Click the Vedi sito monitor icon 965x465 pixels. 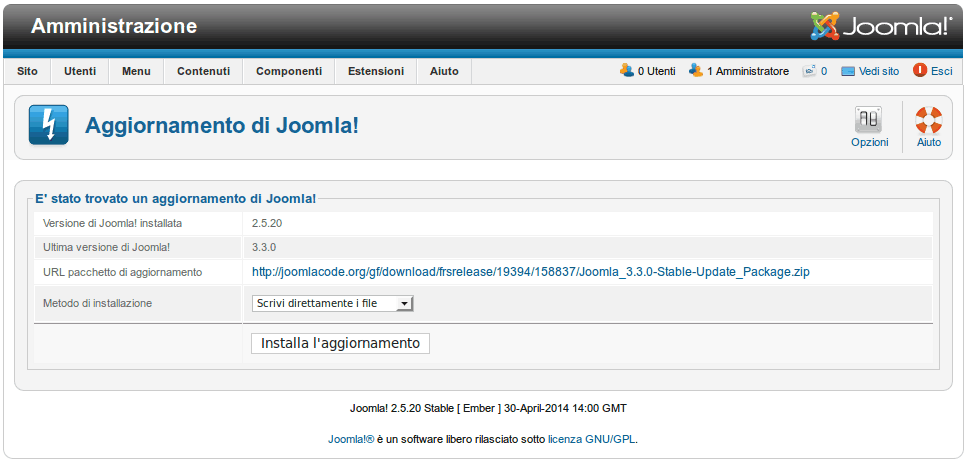click(848, 71)
